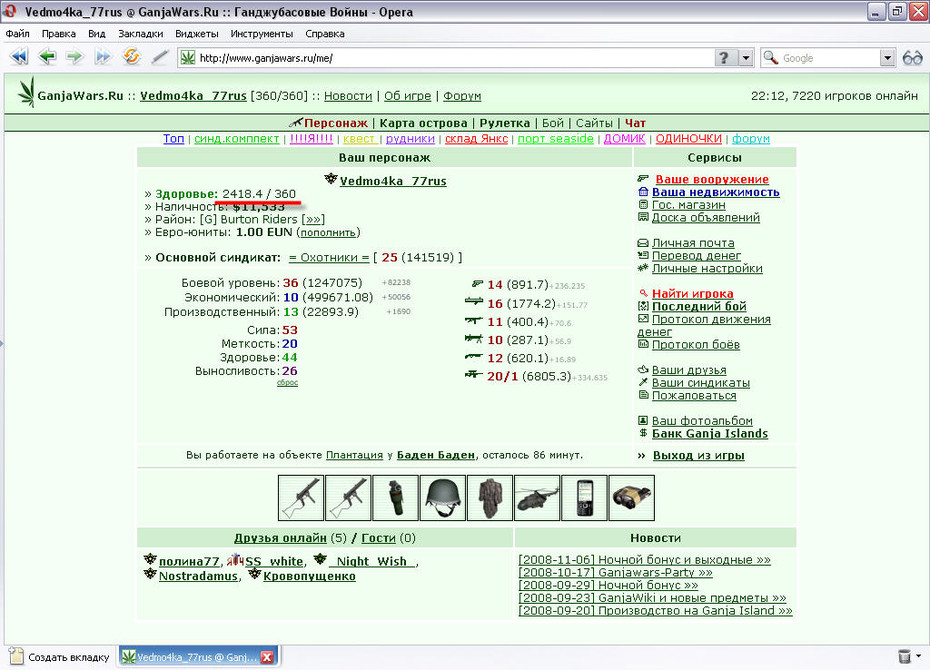
Task: Click the binoculars equipment icon
Action: pyautogui.click(x=632, y=498)
